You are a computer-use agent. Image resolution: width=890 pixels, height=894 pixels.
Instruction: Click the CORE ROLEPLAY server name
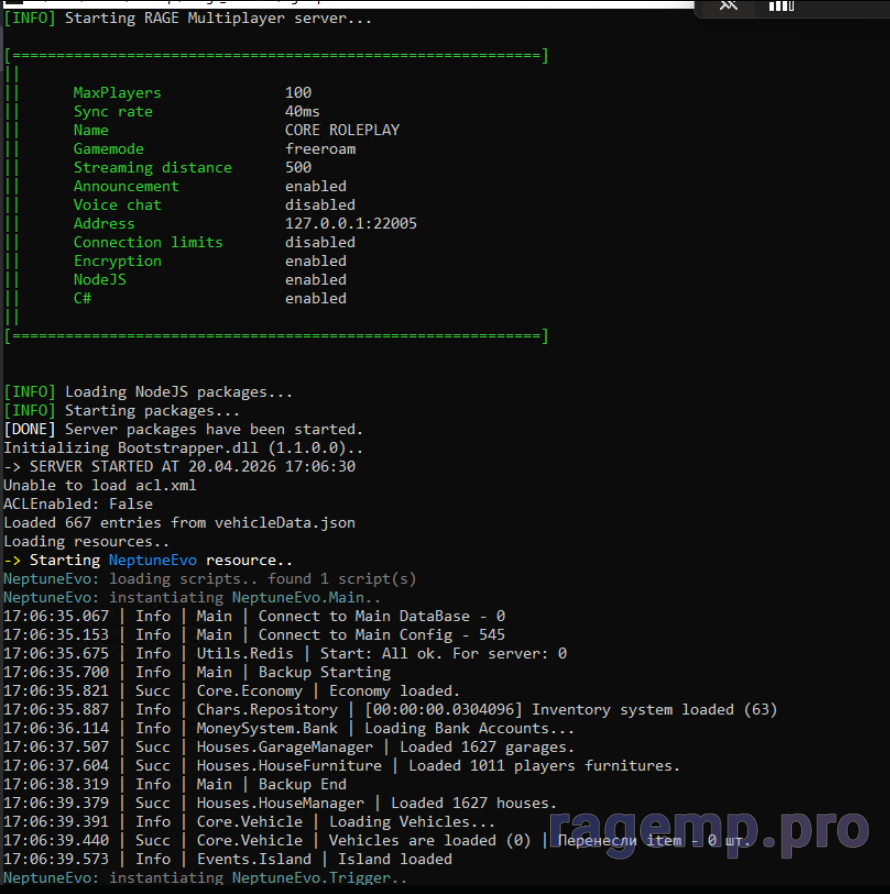342,130
